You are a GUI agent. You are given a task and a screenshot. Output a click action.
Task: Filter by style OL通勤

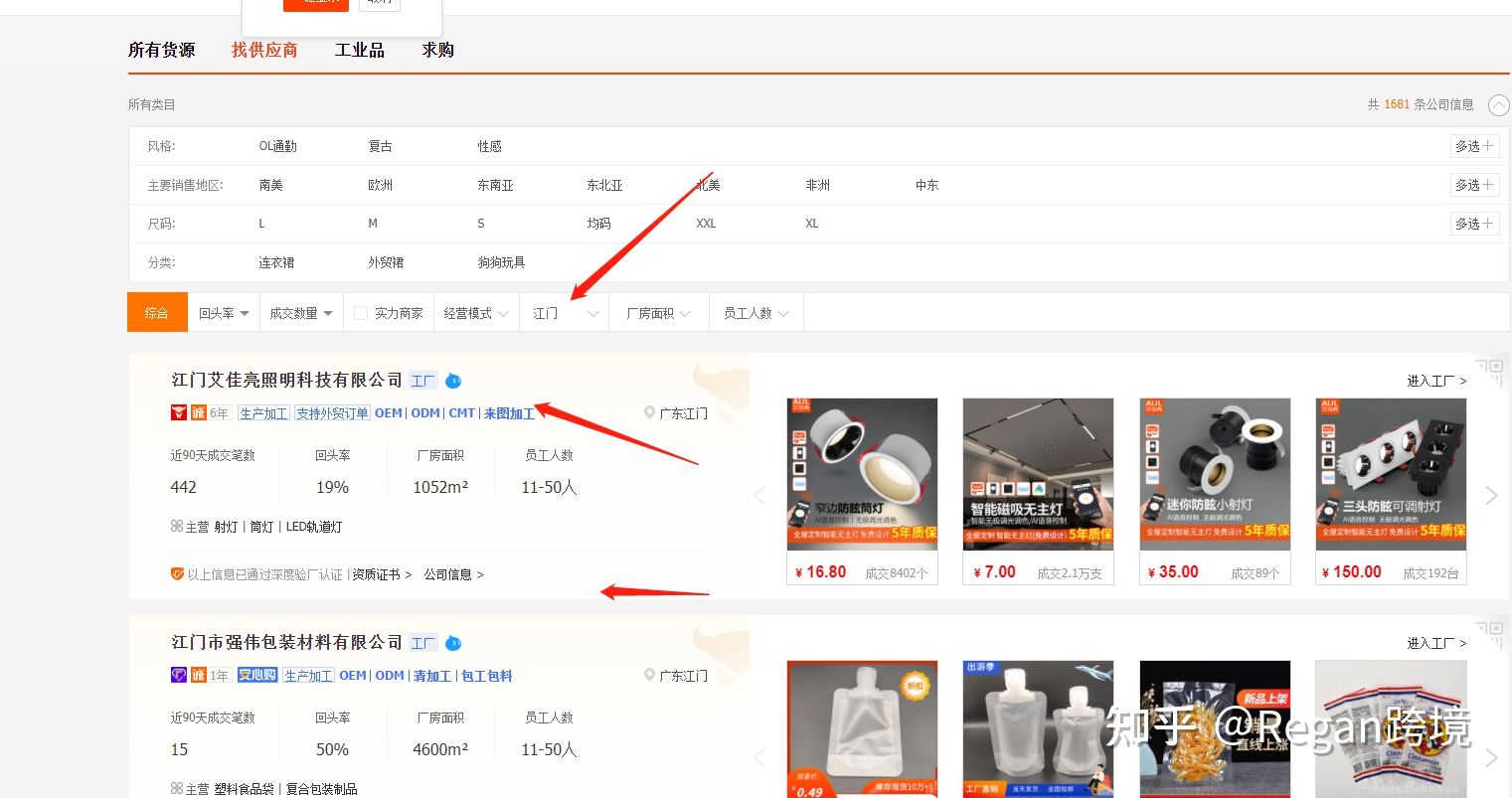point(278,146)
